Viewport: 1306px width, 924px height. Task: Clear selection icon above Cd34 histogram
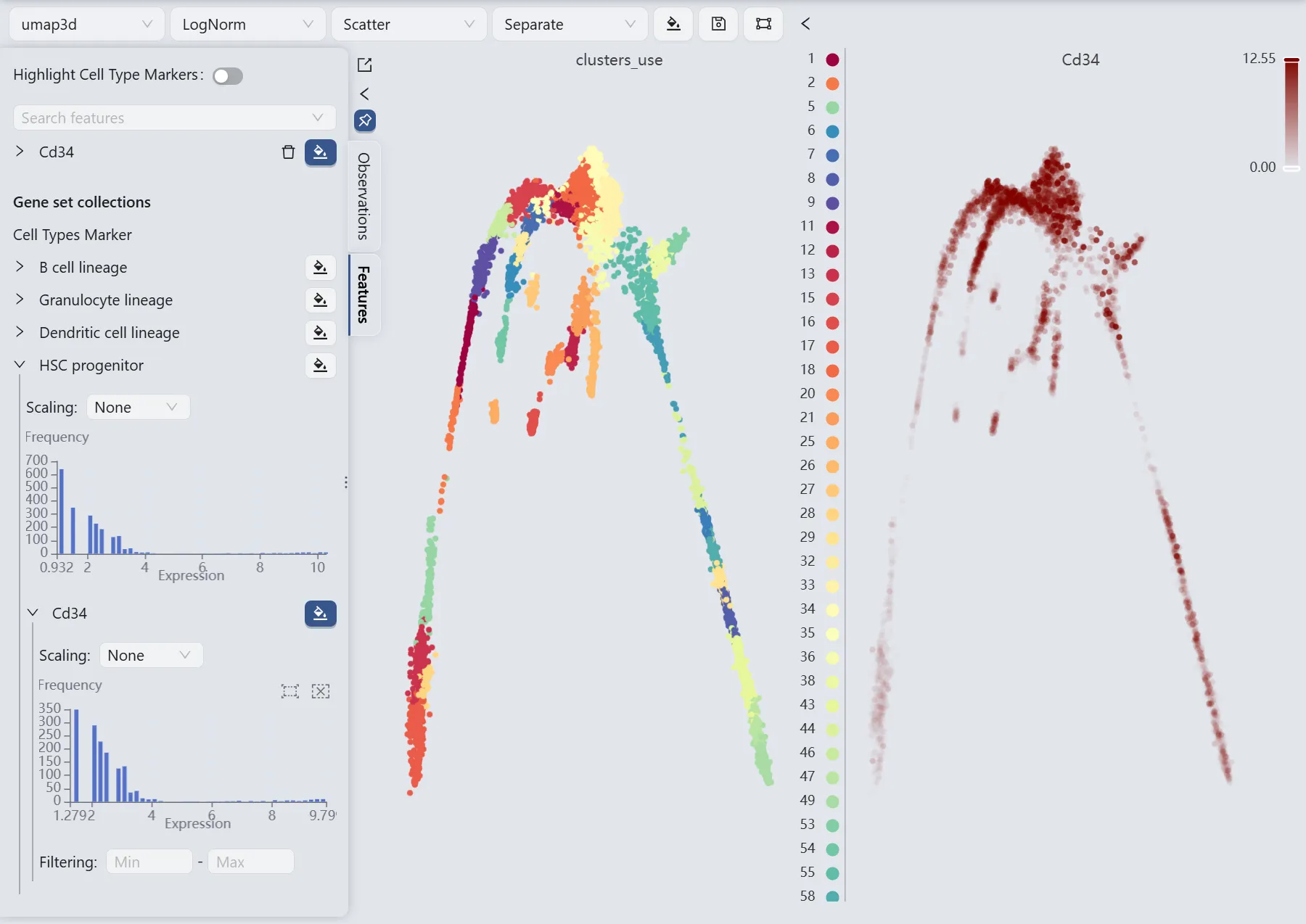click(320, 691)
